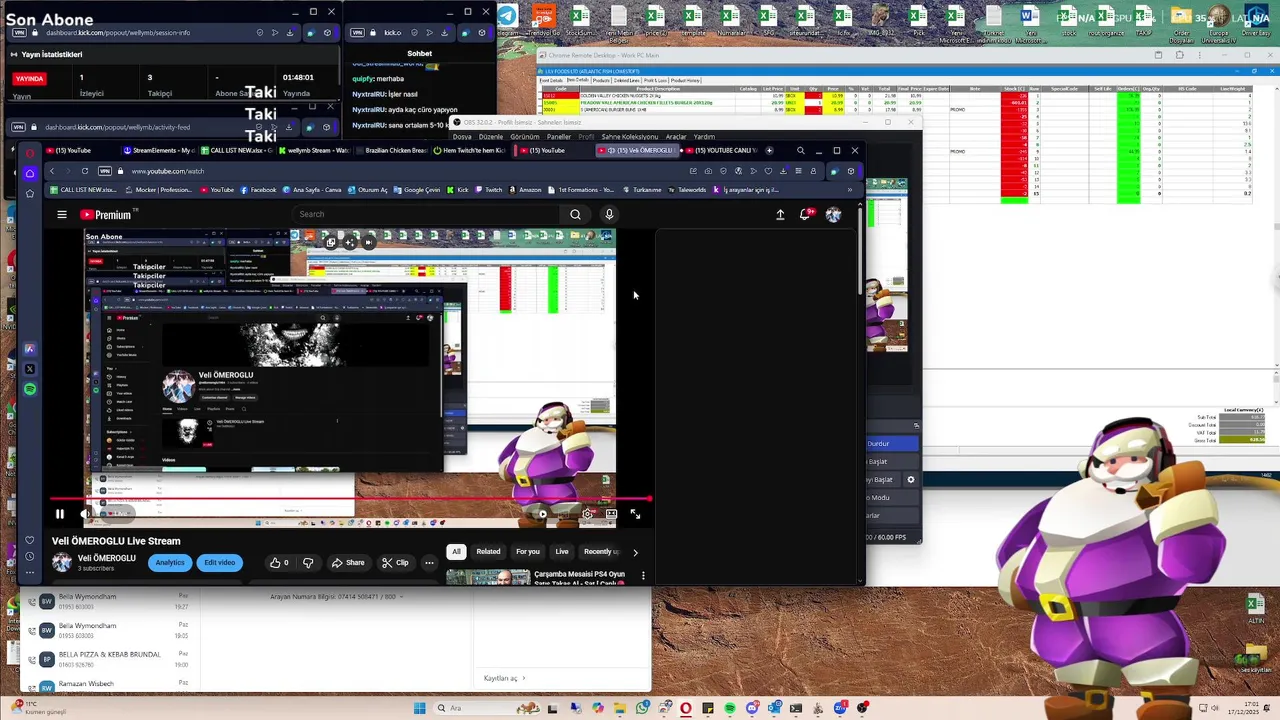The height and width of the screenshot is (720, 1280).
Task: Open Opera sidebar history clock icon
Action: click(x=30, y=558)
